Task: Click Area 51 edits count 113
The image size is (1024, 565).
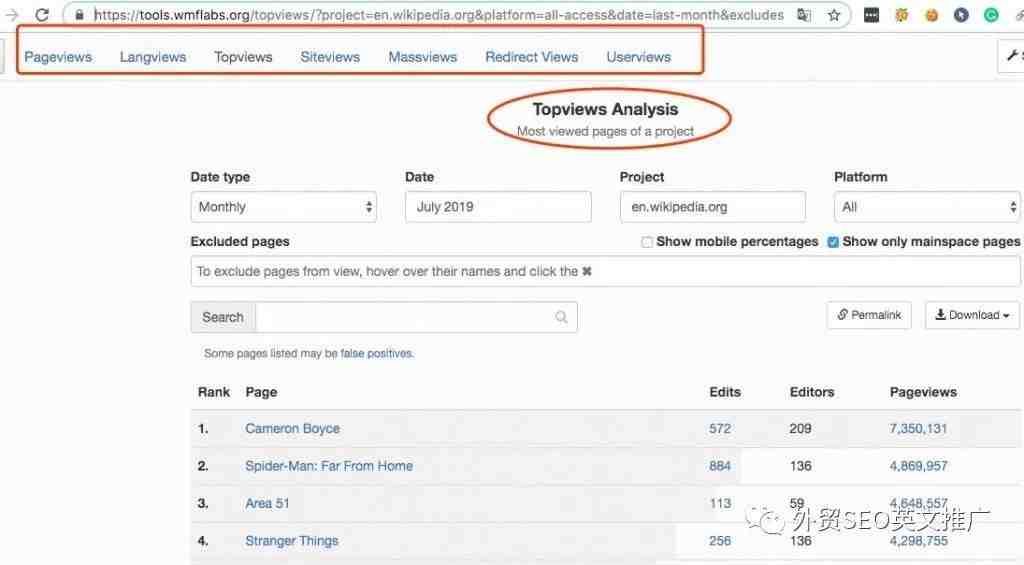Action: pyautogui.click(x=720, y=503)
